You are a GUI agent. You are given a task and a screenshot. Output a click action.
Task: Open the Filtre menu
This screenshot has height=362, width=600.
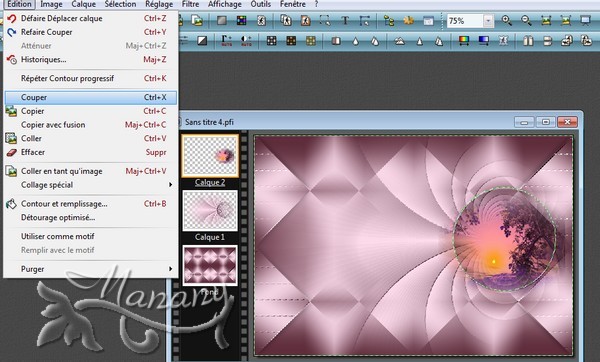point(190,4)
